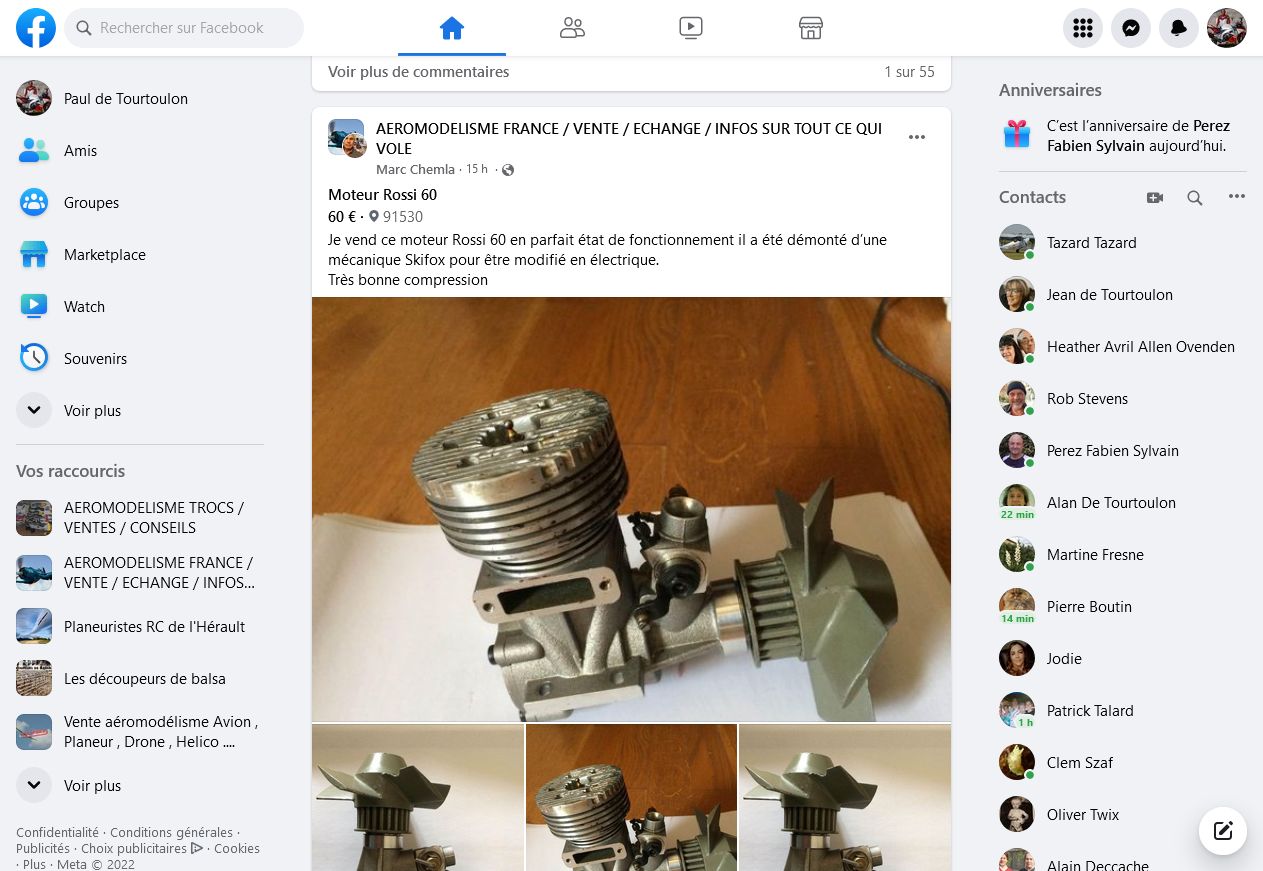Open Choix publicitaires footer link
The width and height of the screenshot is (1263, 871).
click(x=142, y=848)
